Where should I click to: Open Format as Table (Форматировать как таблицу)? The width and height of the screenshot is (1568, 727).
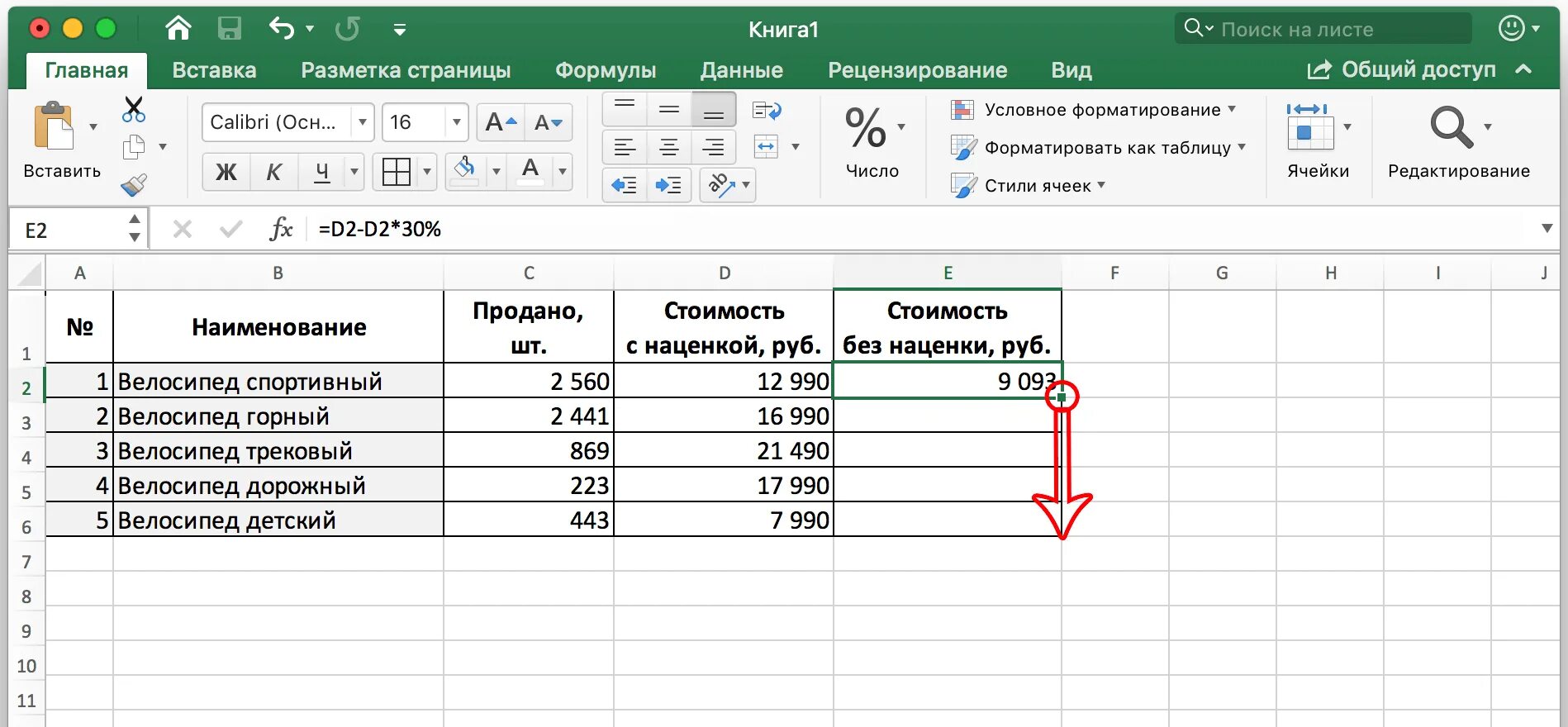tap(1098, 148)
